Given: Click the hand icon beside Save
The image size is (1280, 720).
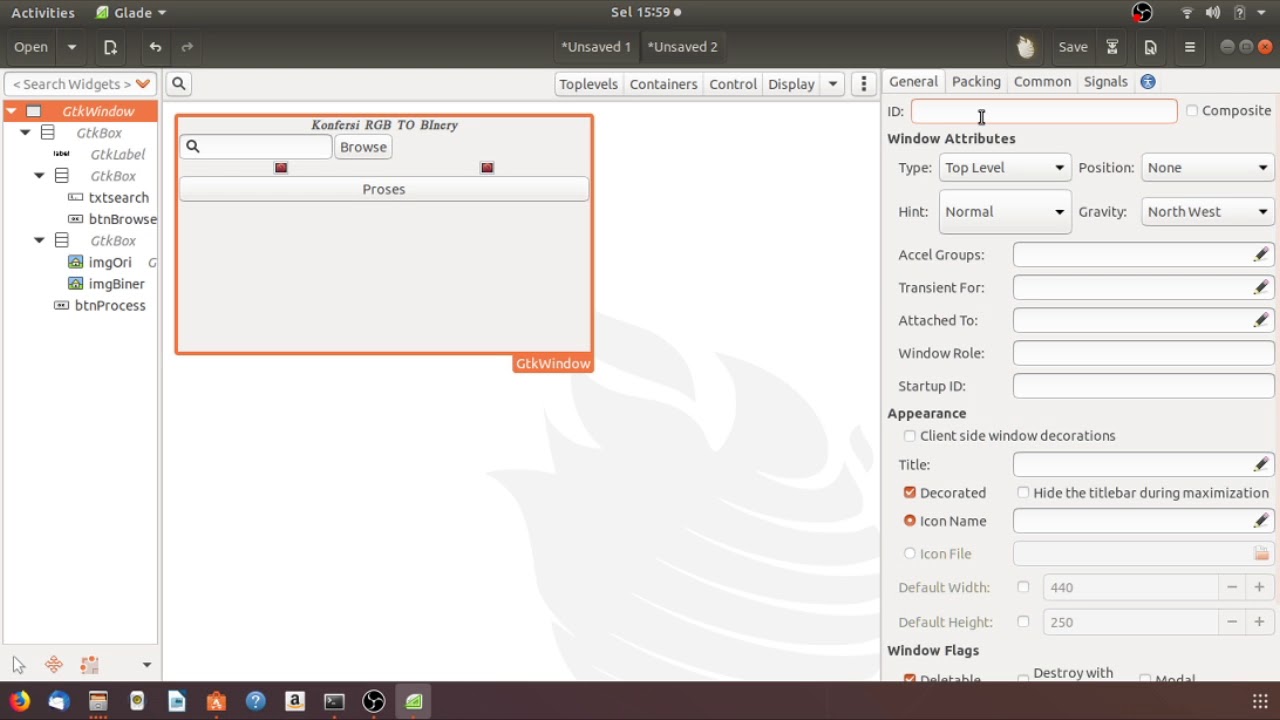Looking at the screenshot, I should 1026,47.
